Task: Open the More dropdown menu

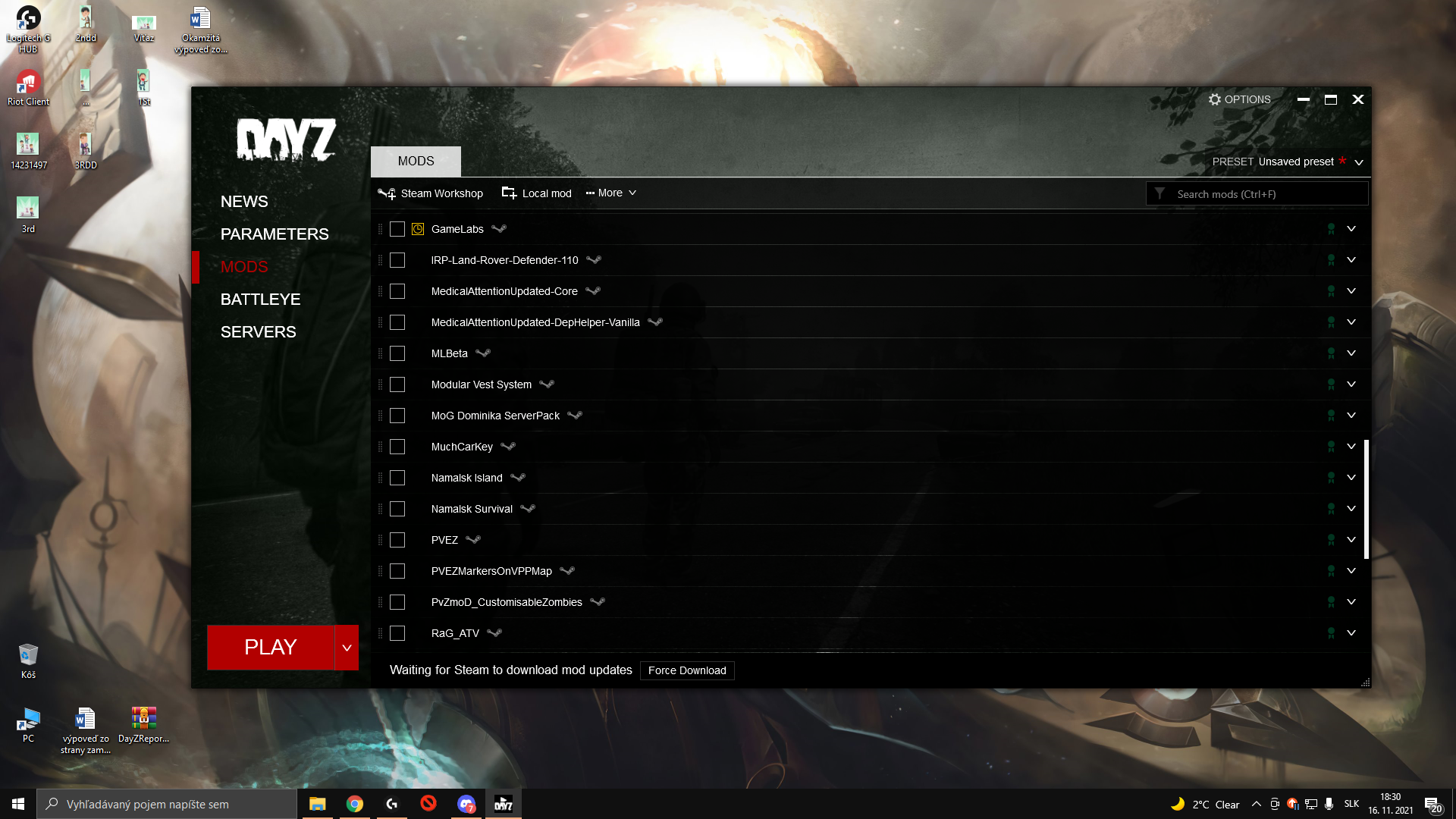Action: [611, 193]
